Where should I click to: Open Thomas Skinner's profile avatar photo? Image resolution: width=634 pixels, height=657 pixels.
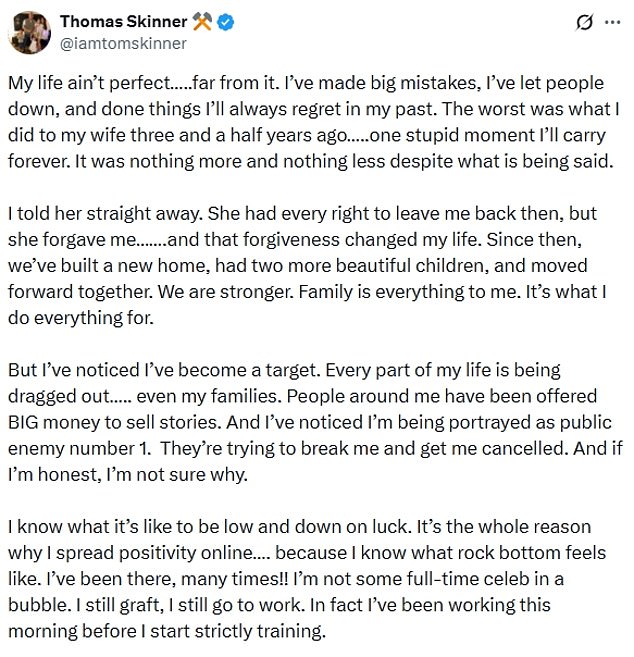pyautogui.click(x=30, y=33)
